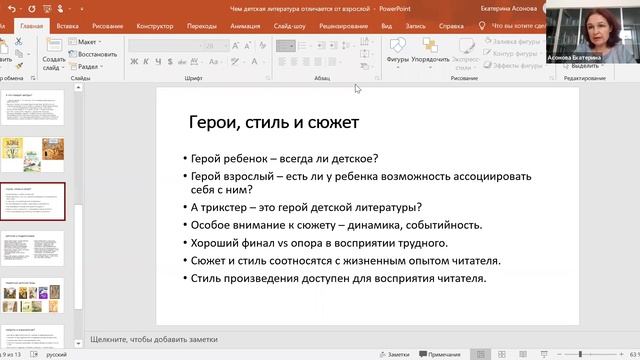Screen dimensions: 640x360
Task: Copy selection with copy icon
Action: (19, 53)
